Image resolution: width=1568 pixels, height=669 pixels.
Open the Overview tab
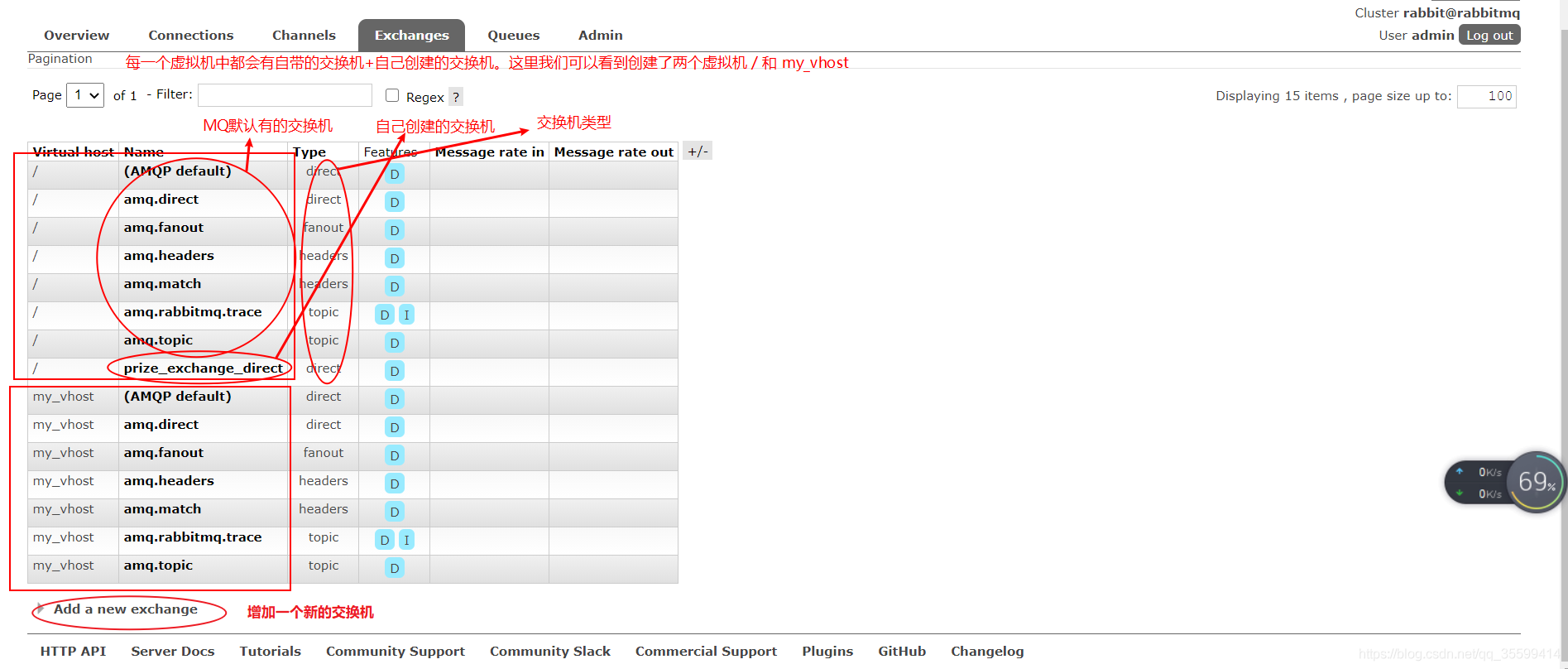(76, 35)
